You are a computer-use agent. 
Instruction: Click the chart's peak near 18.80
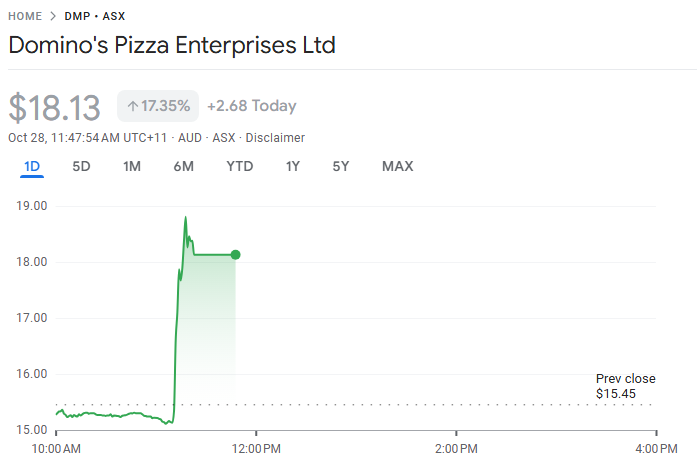[x=185, y=218]
